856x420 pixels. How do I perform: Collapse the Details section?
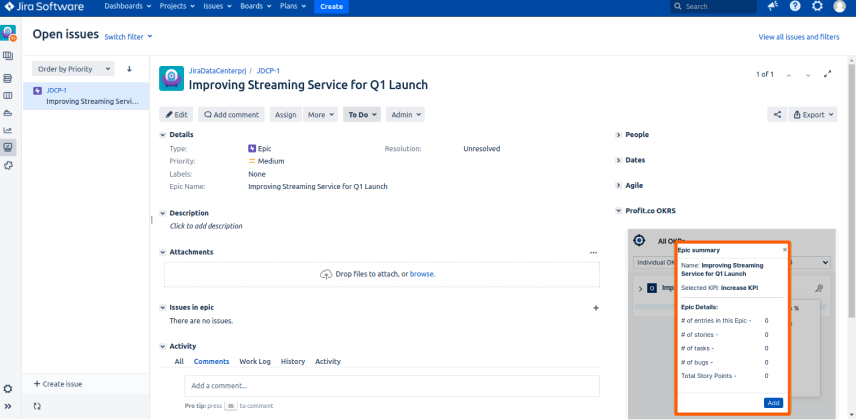[162, 135]
